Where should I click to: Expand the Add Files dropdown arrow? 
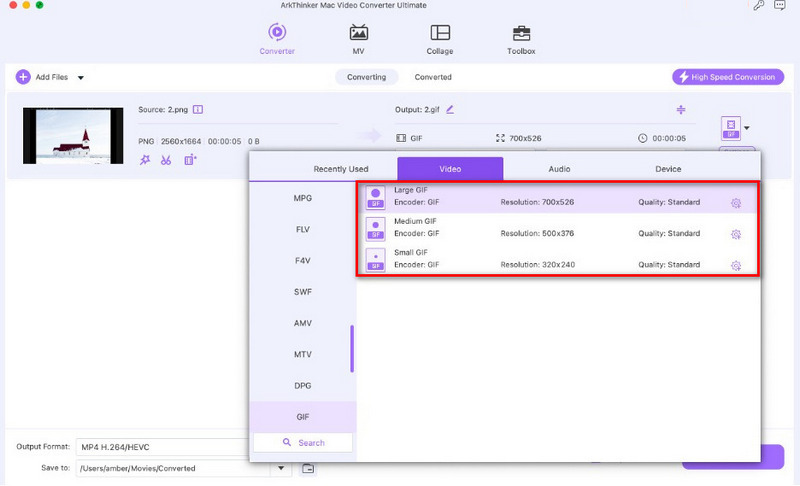point(81,78)
